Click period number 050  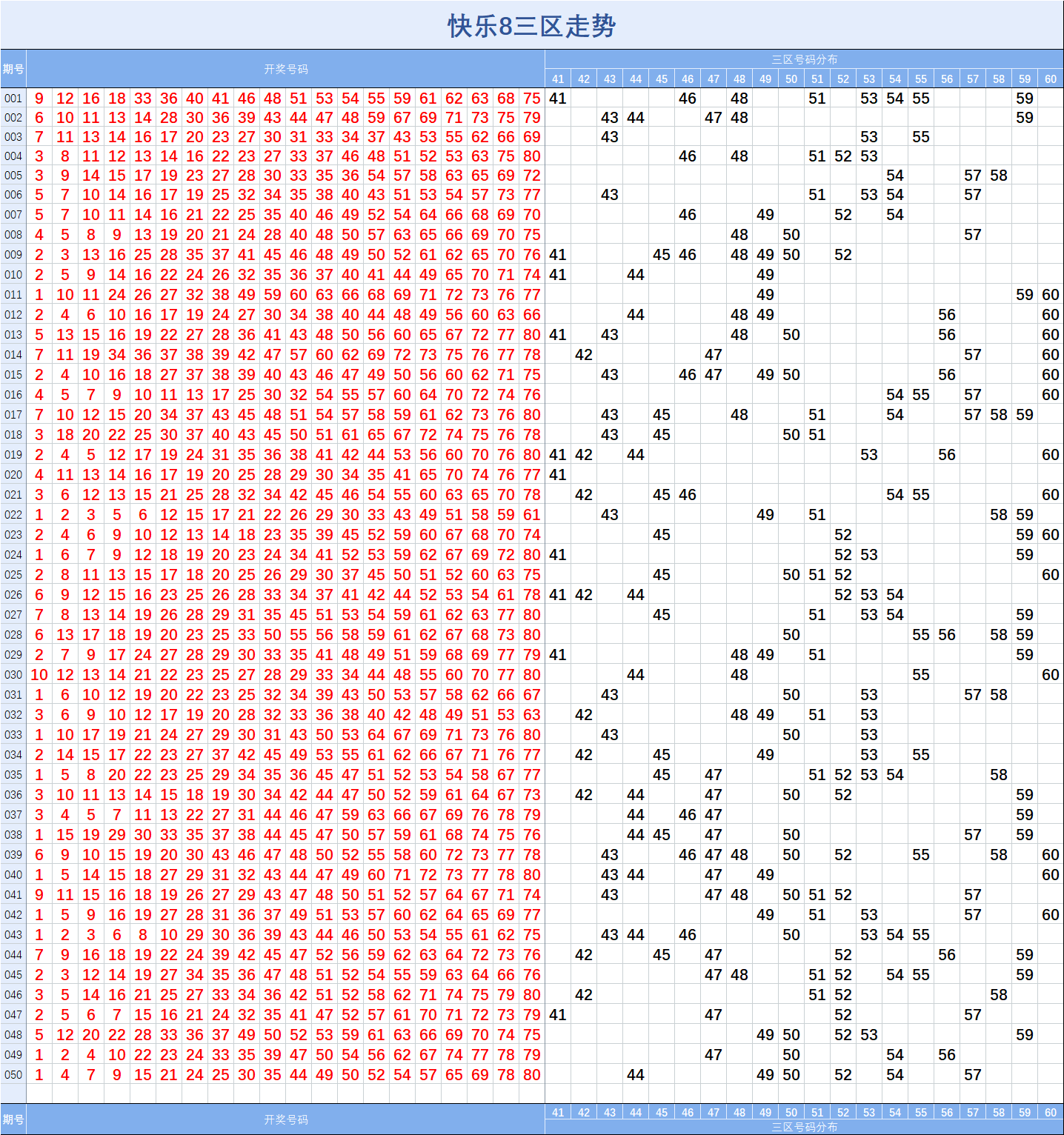click(x=13, y=1075)
